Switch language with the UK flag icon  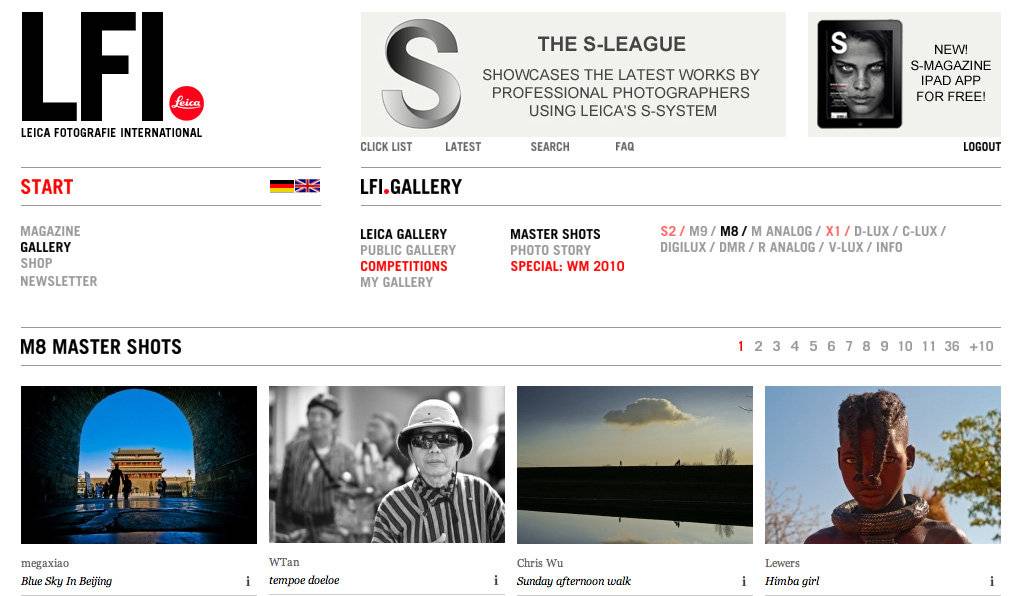pos(307,186)
